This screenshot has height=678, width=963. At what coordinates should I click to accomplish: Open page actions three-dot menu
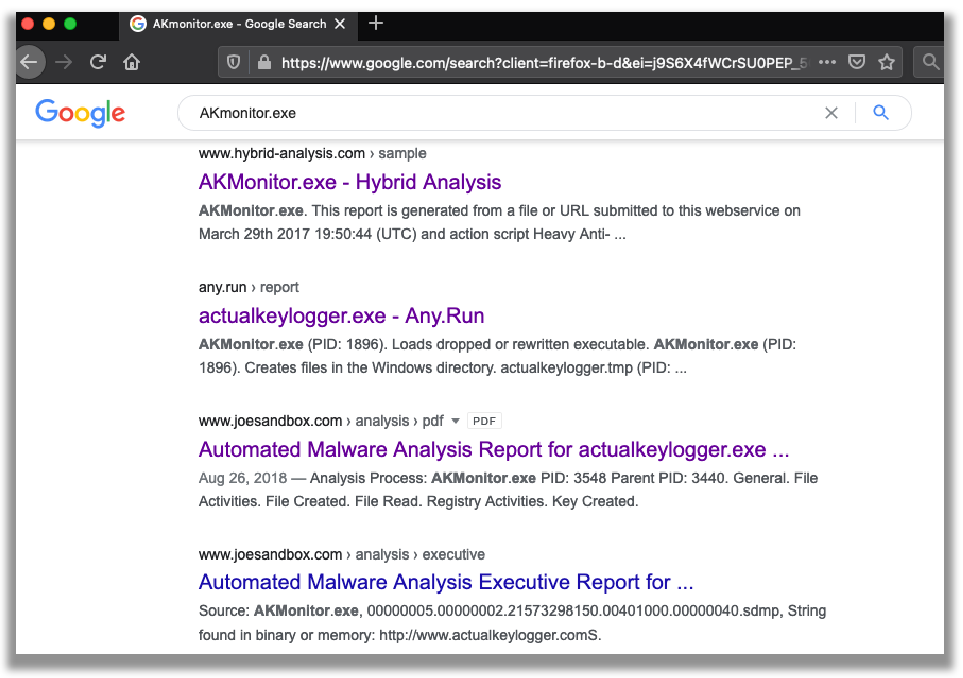827,62
